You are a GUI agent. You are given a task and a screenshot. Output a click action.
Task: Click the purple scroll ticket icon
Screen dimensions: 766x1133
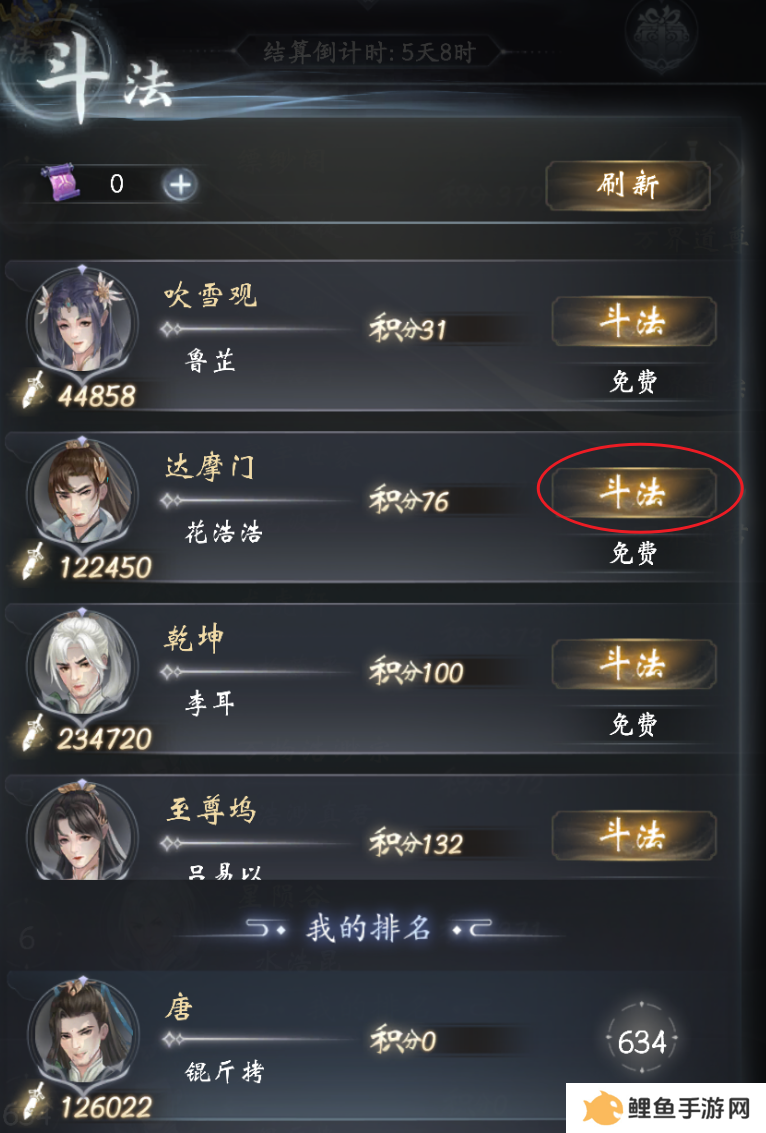63,183
